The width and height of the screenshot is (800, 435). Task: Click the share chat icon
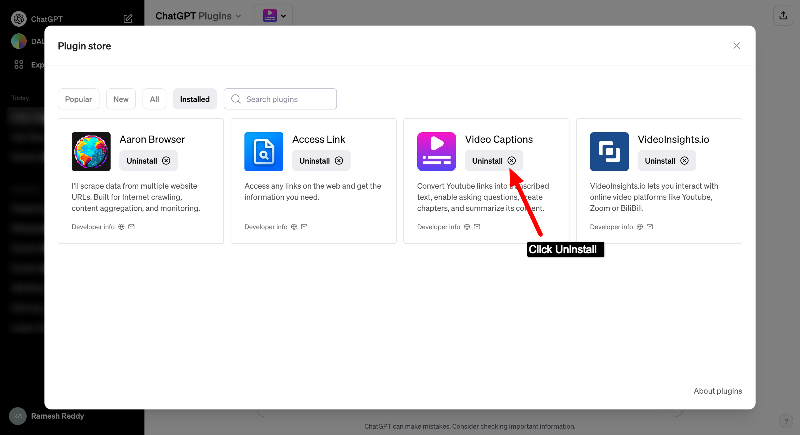(783, 16)
